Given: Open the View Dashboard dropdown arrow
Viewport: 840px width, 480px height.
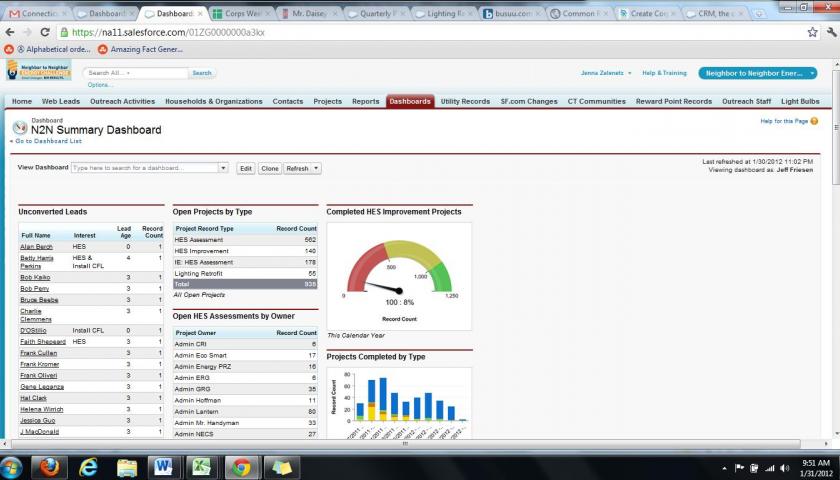Looking at the screenshot, I should 223,168.
